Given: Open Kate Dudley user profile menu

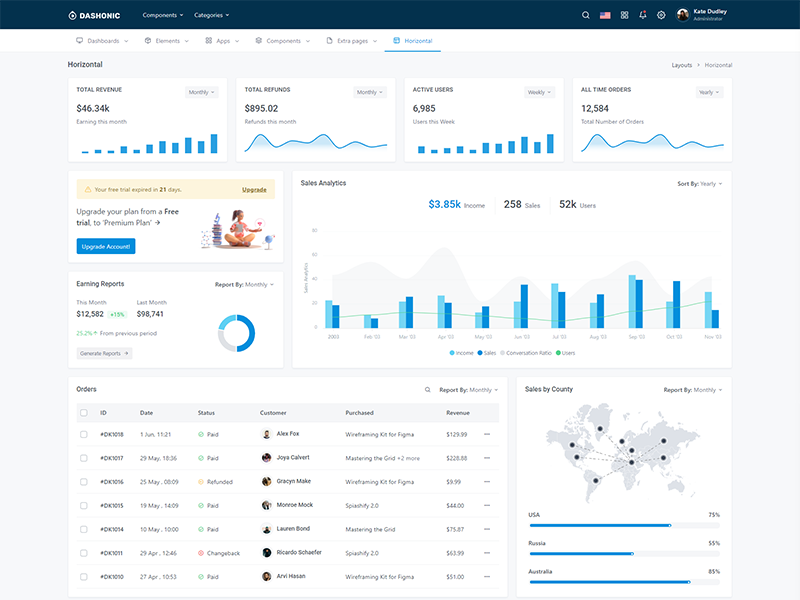Looking at the screenshot, I should (702, 15).
